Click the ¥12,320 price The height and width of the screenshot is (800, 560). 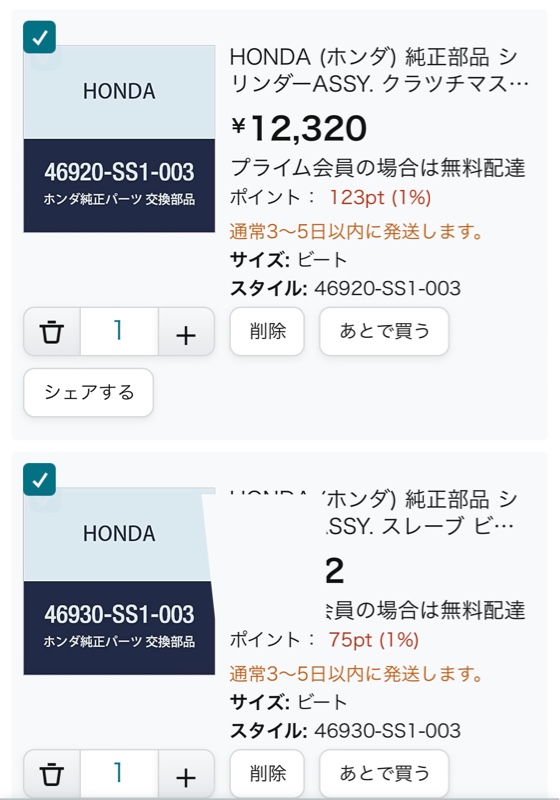coord(299,128)
